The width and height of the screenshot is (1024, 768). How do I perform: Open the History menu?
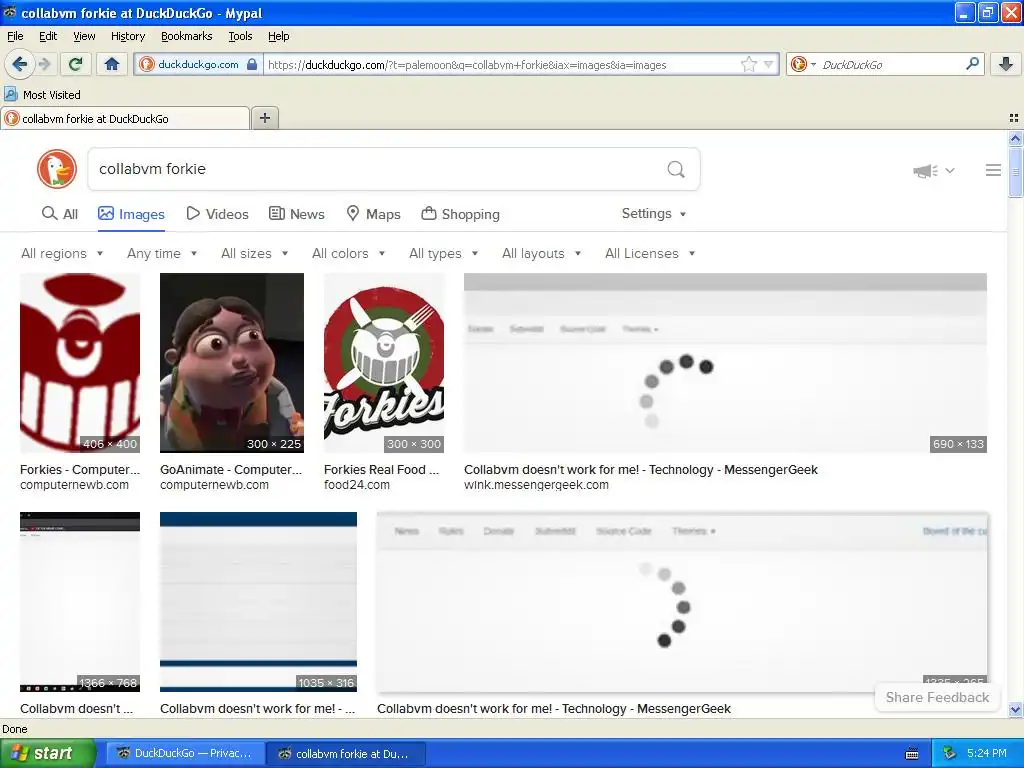(x=128, y=36)
